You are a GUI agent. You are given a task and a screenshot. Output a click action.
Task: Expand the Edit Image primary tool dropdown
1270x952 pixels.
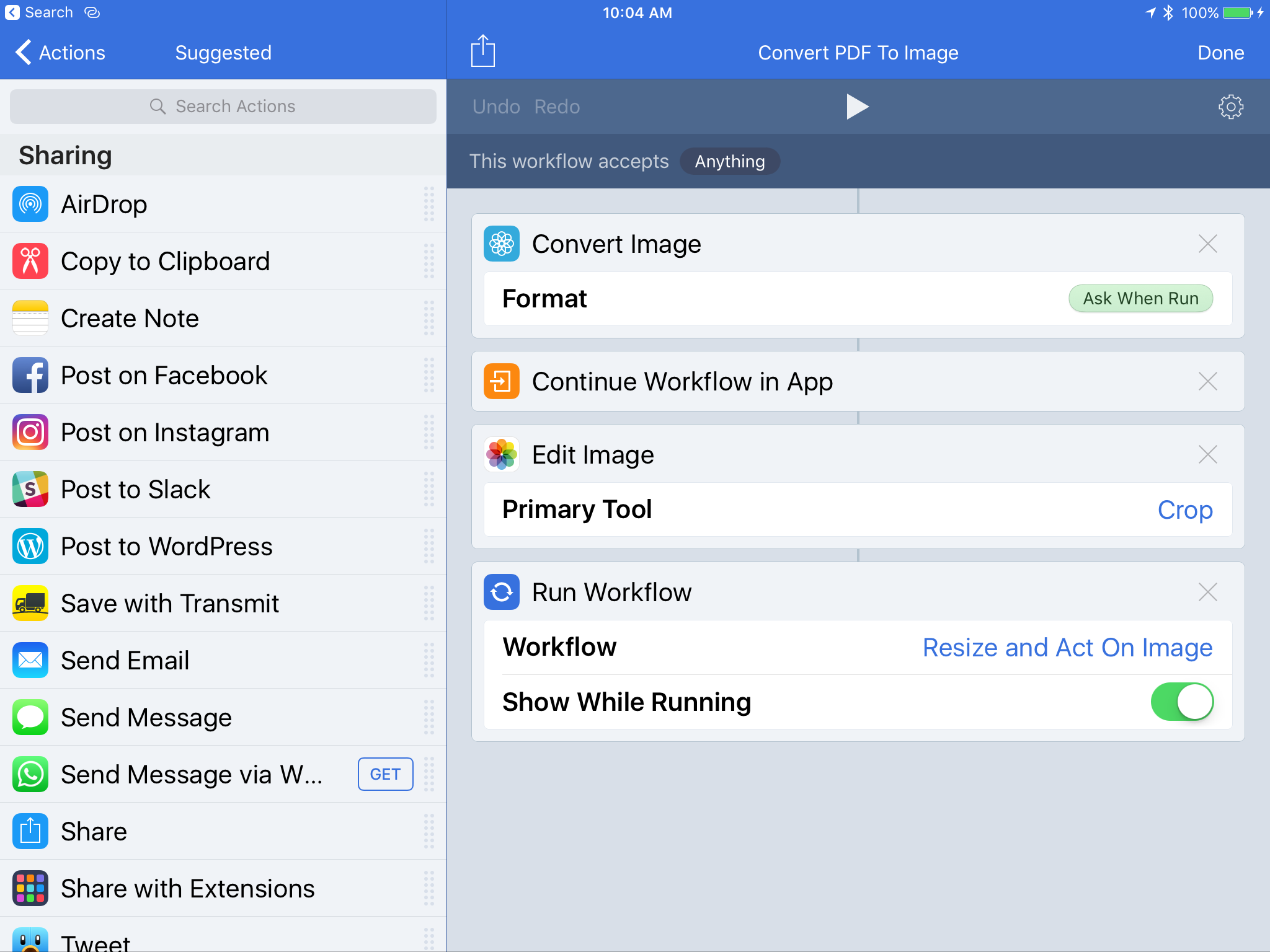click(x=1185, y=510)
